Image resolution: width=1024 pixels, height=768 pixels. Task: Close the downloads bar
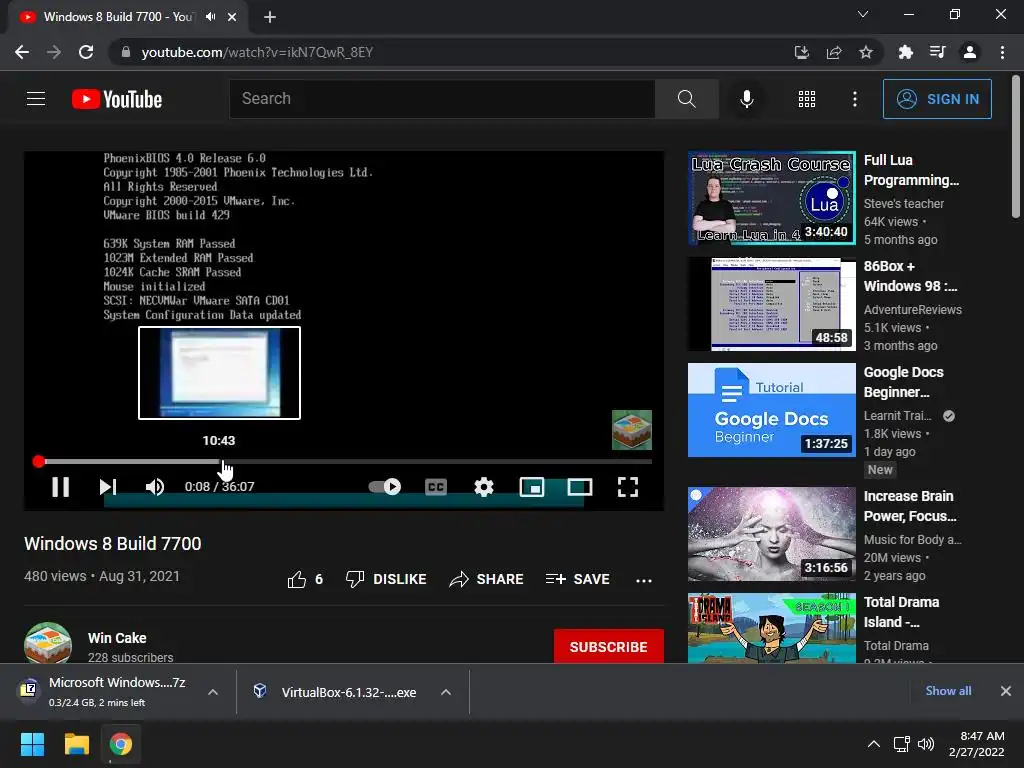pos(1006,690)
